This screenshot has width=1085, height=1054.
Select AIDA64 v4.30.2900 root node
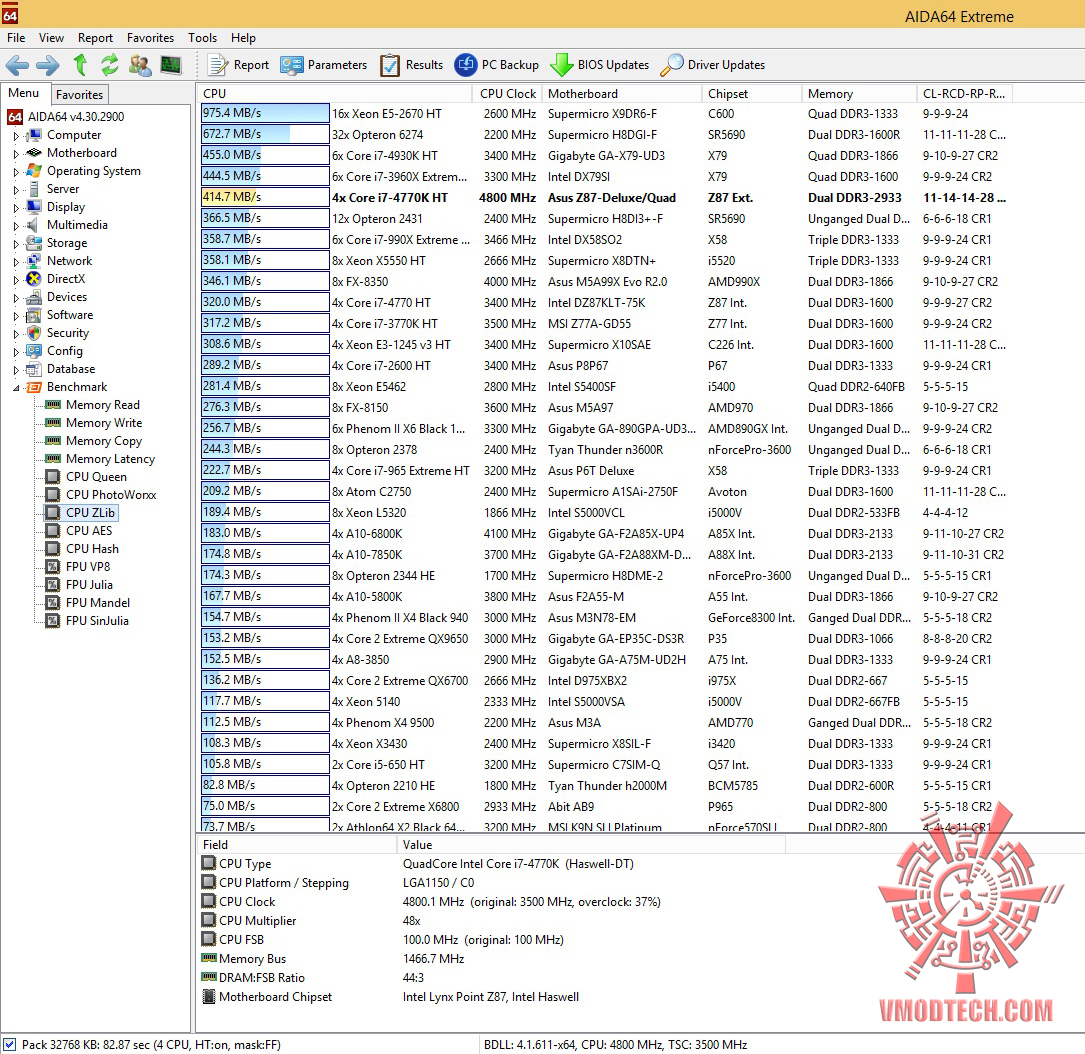[66, 117]
